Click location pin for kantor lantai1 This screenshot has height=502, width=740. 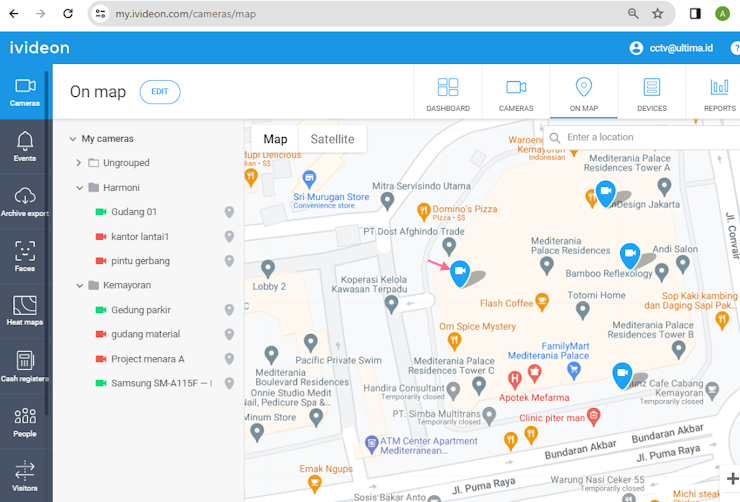(229, 236)
